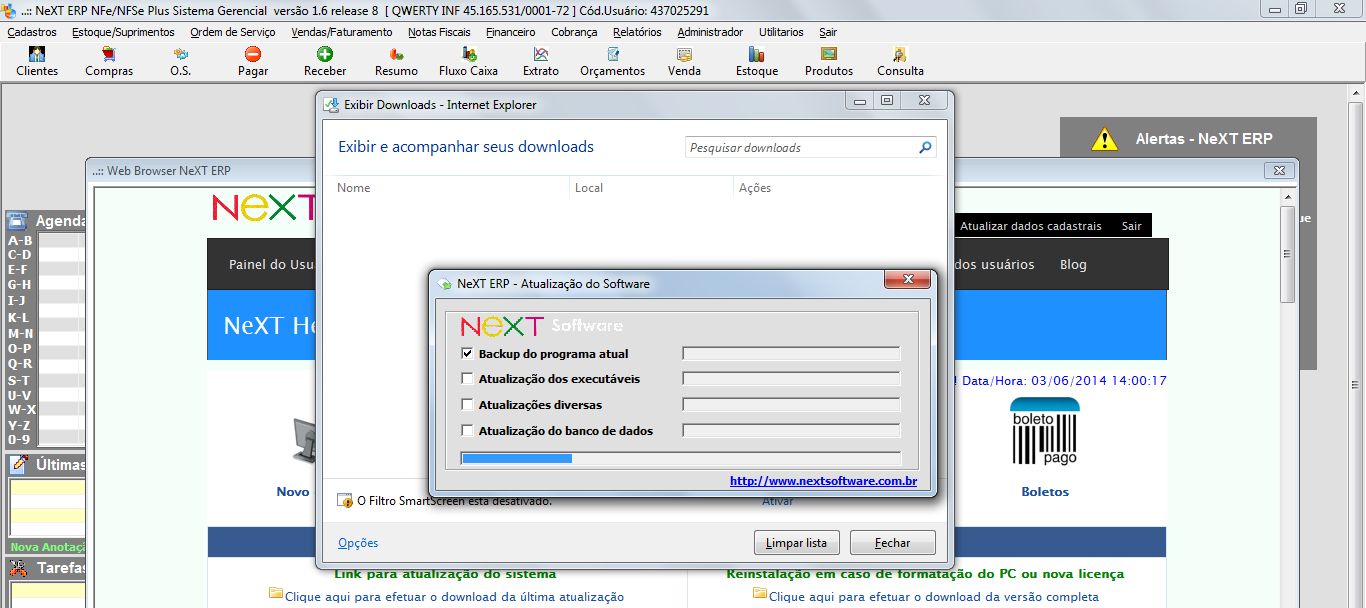Uncheck Backup do programa atual
Viewport: 1366px width, 608px height.
coord(468,352)
